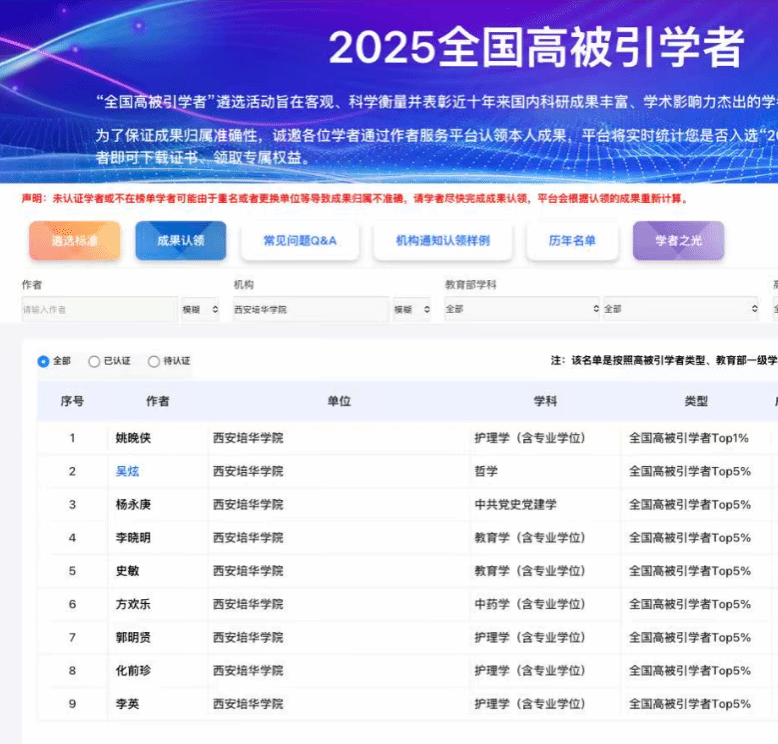The width and height of the screenshot is (778, 744).
Task: Click the 作者 name input field
Action: pos(98,310)
